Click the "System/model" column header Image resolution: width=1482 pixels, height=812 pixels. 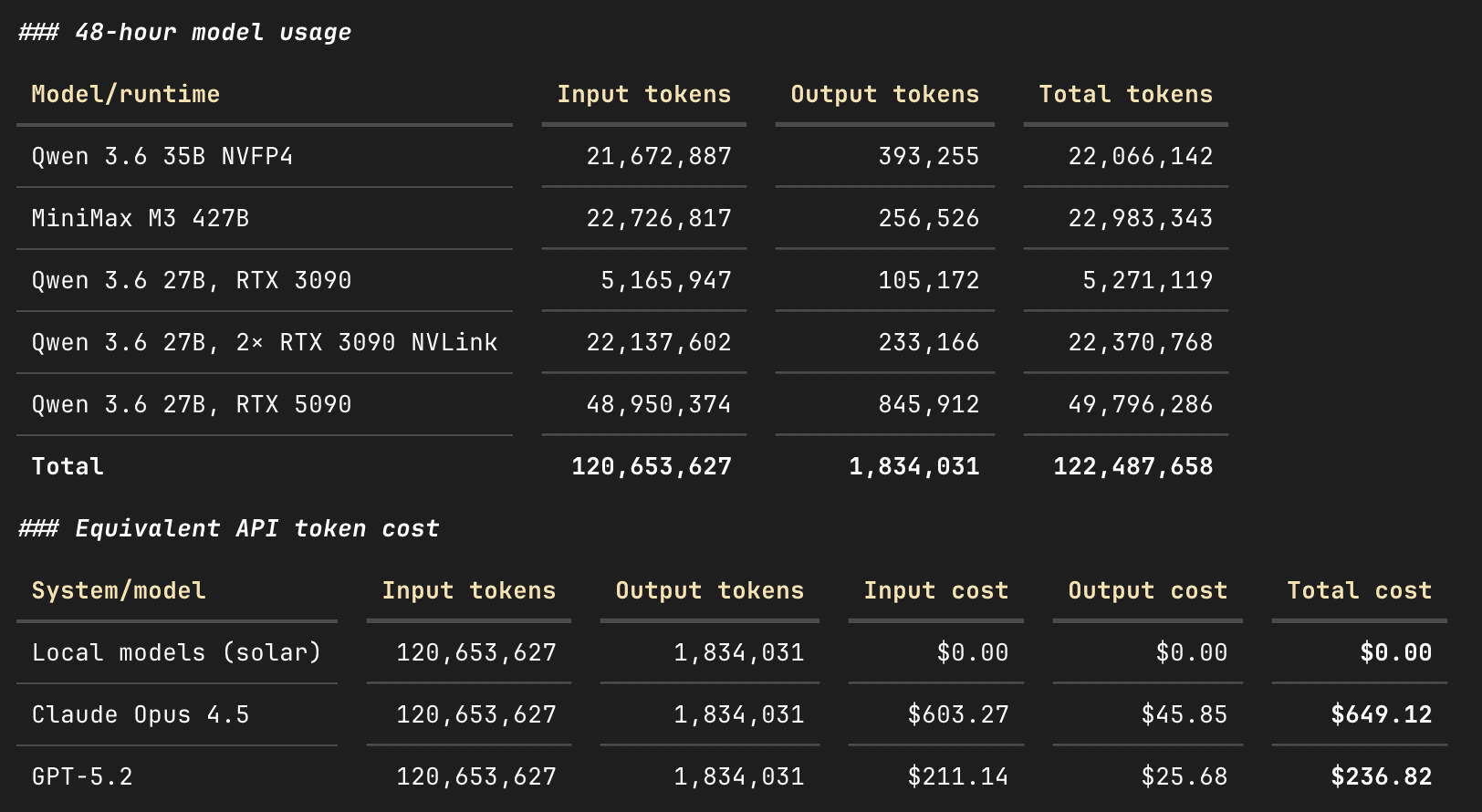point(119,590)
